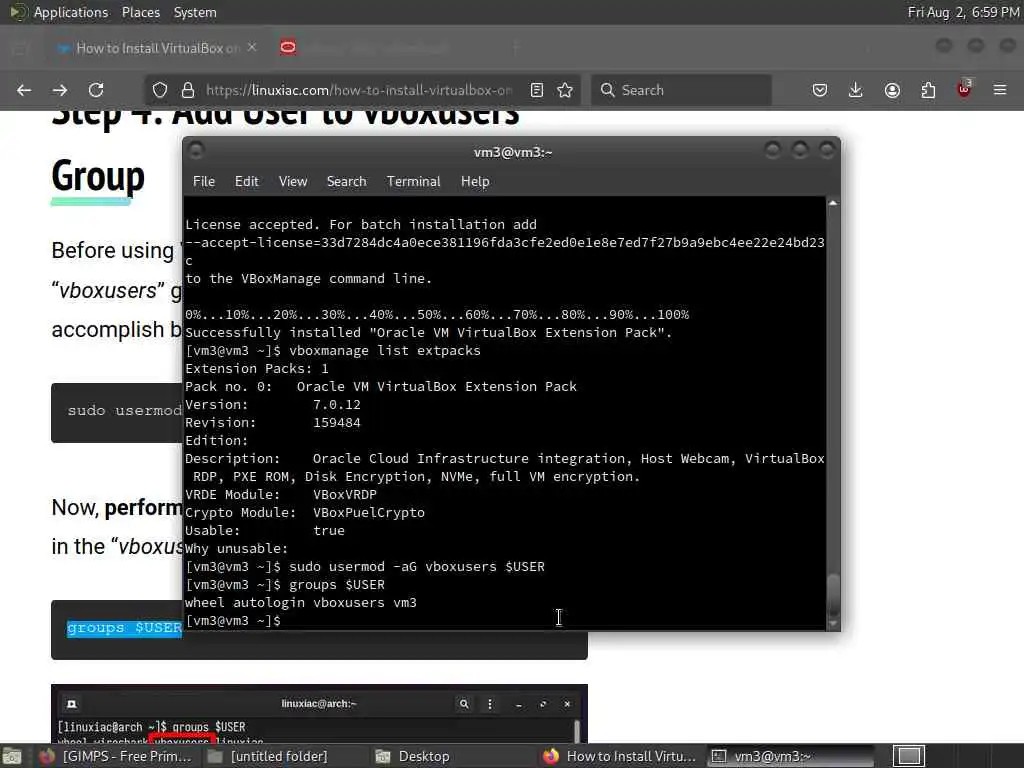1024x768 pixels.
Task: Open the Terminal menu in terminal window
Action: [413, 182]
